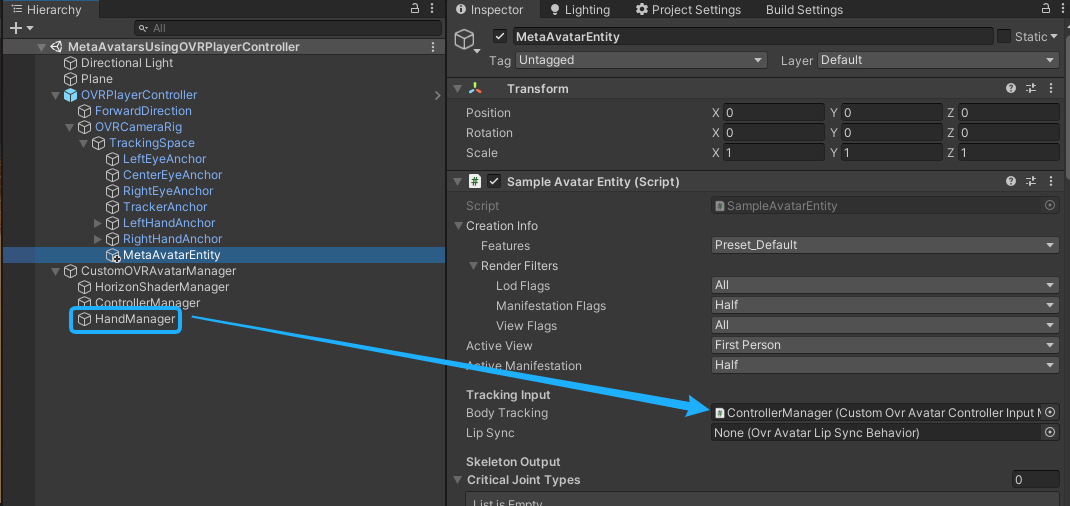Open the Features Preset_Default dropdown

click(x=885, y=245)
